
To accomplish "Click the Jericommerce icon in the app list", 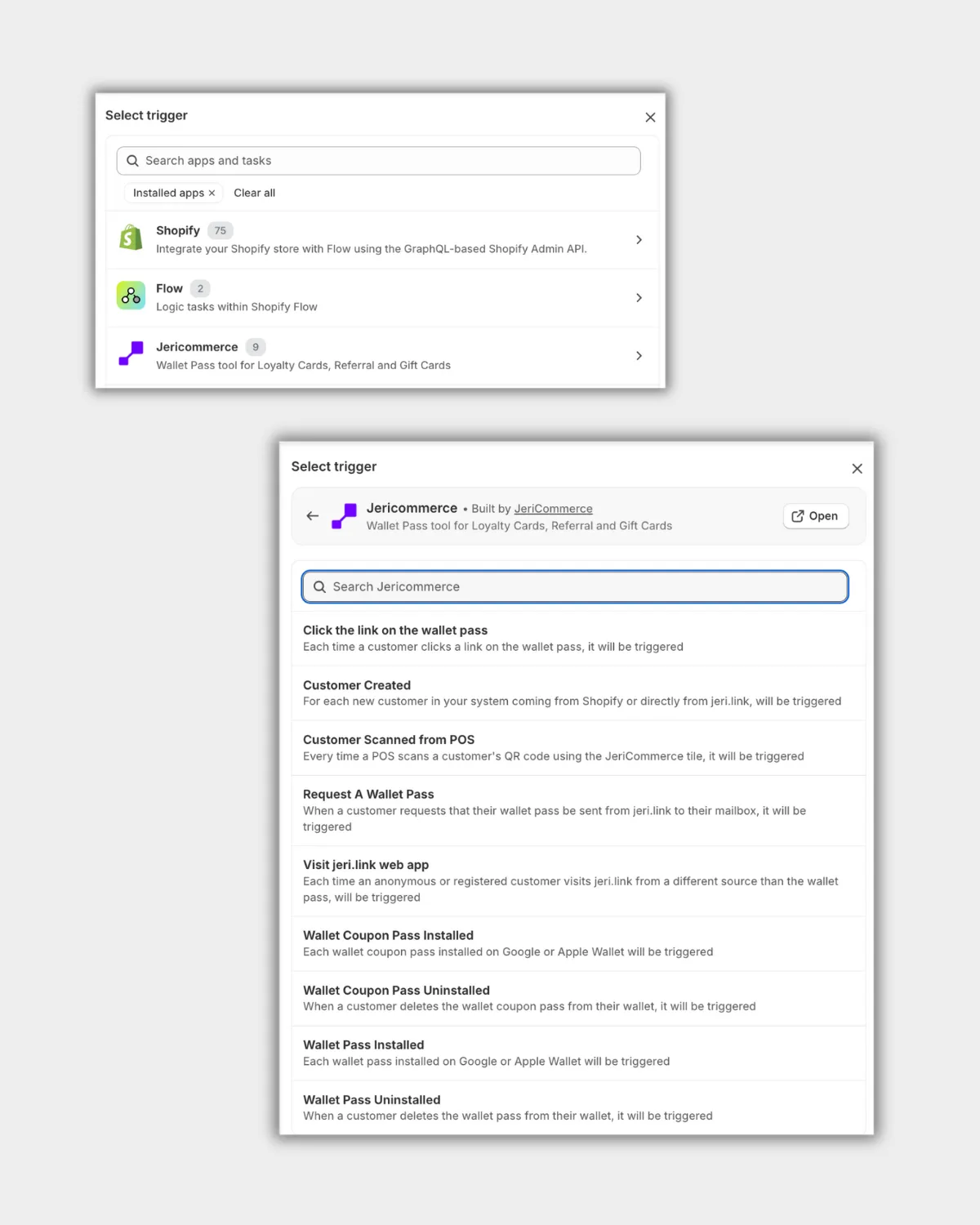I will point(131,354).
